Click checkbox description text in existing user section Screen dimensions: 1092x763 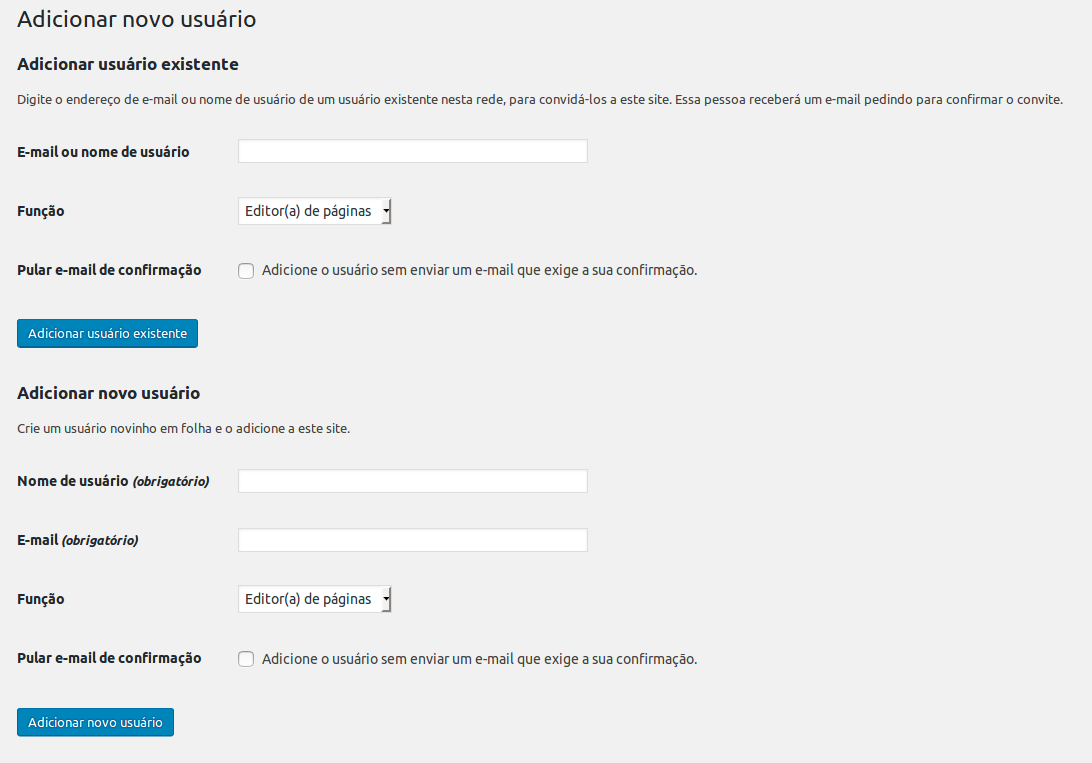(479, 270)
